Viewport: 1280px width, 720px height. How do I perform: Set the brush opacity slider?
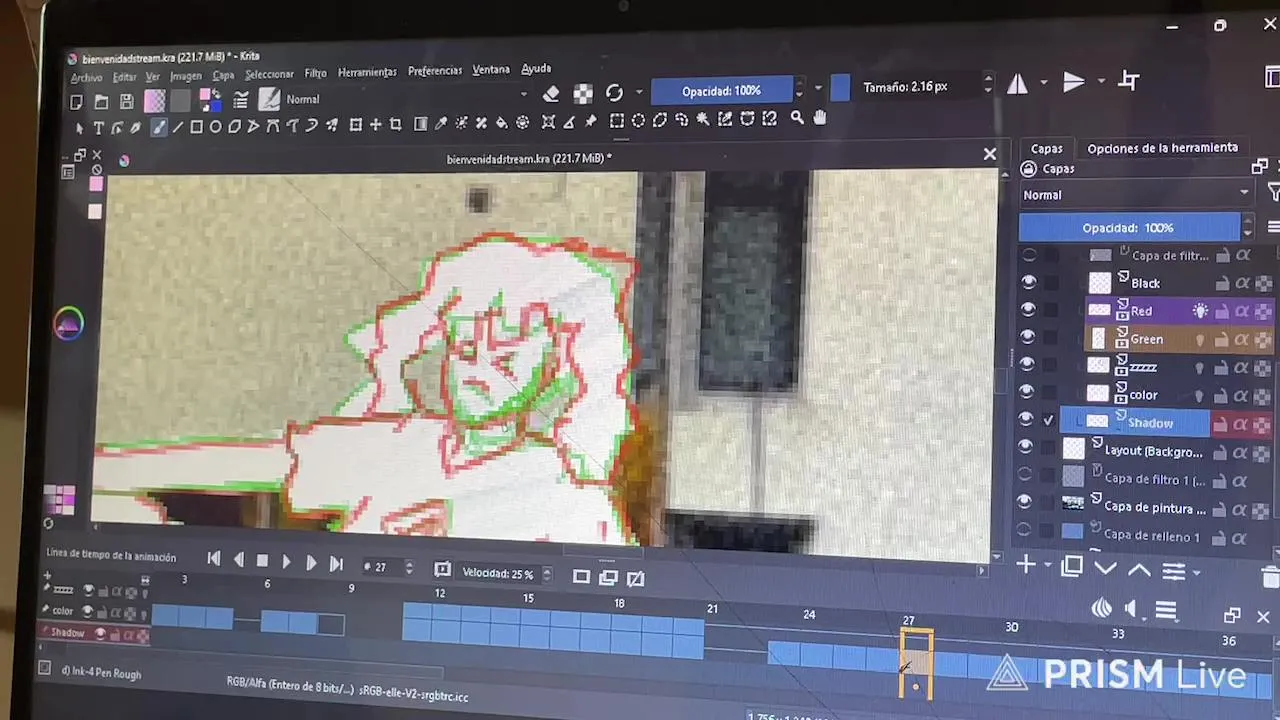[x=721, y=91]
